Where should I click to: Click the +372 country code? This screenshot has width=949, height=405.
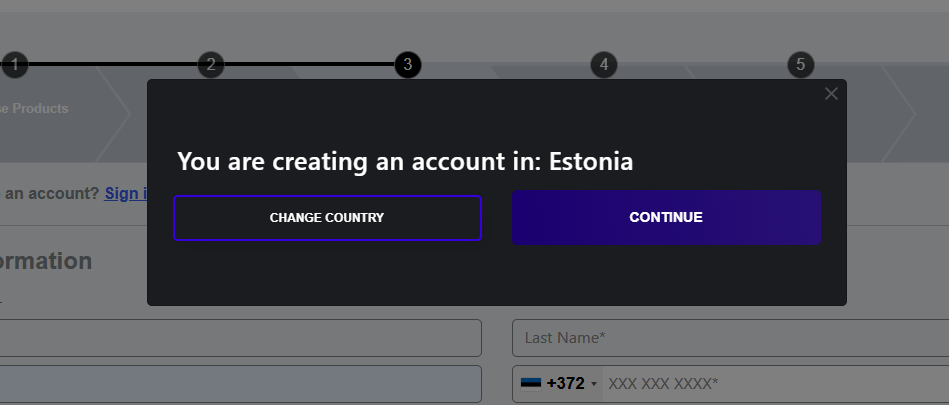pos(565,384)
